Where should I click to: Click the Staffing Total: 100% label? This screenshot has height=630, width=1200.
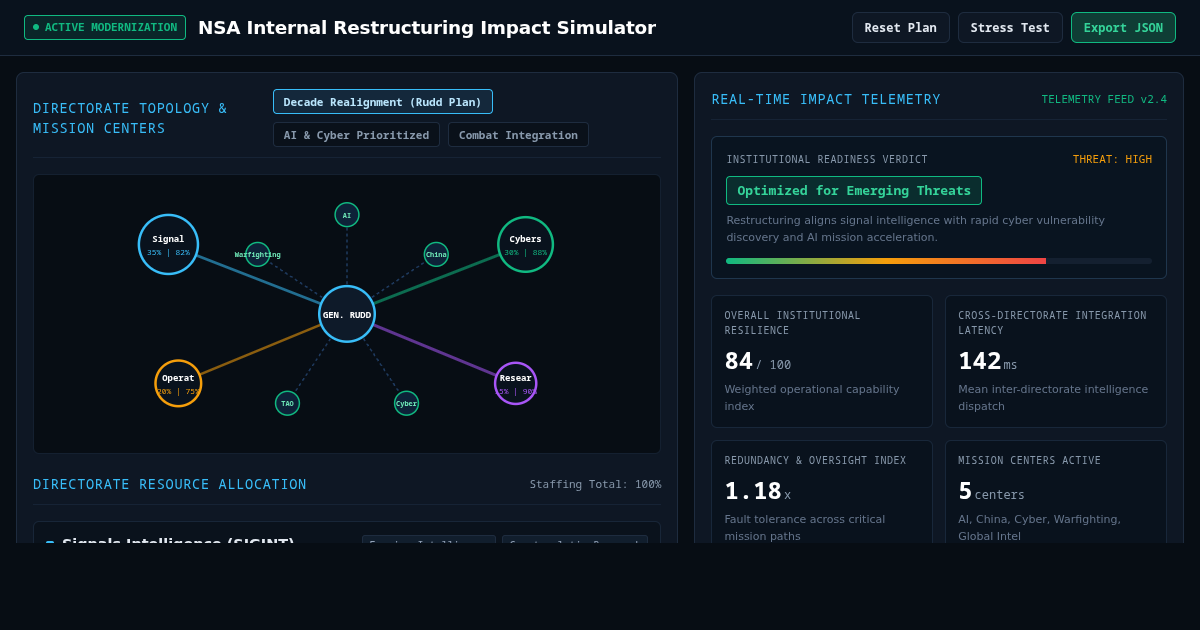[x=595, y=484]
